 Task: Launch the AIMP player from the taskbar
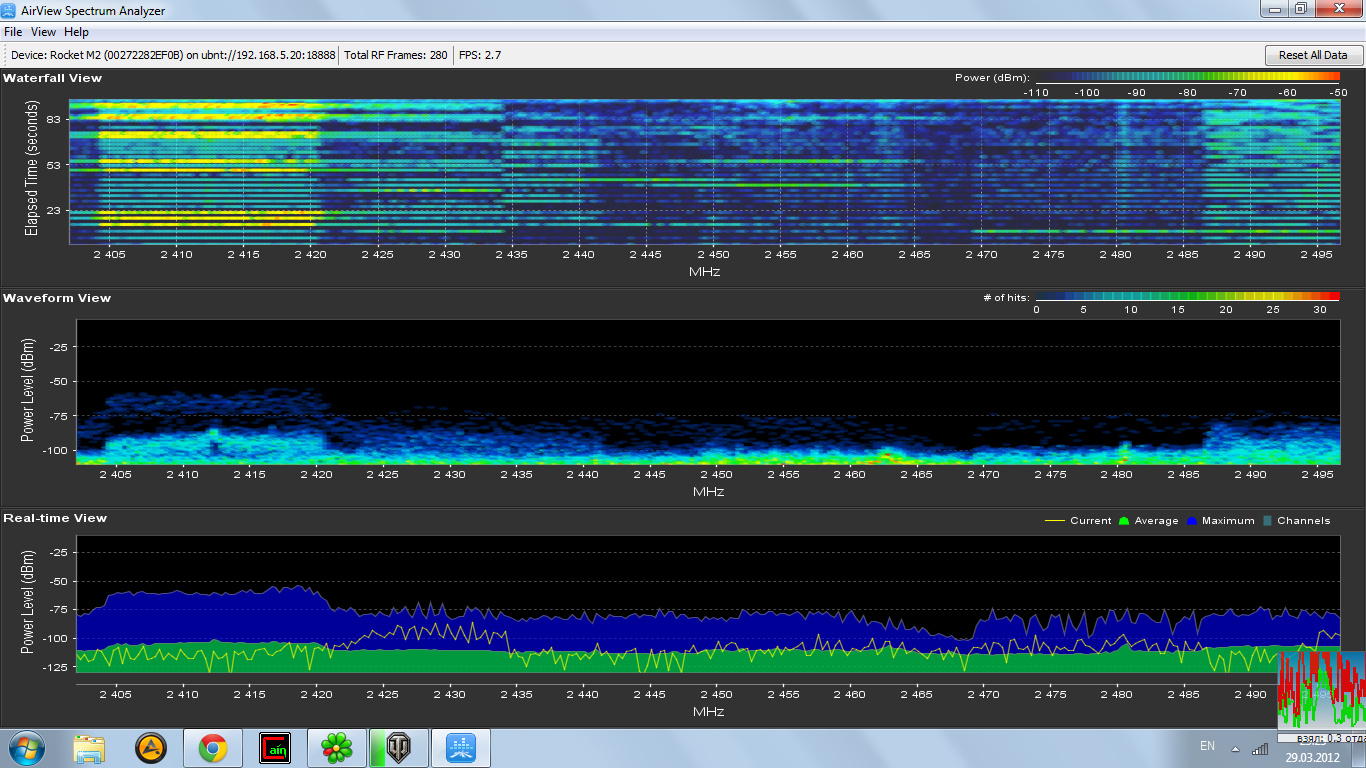tap(151, 747)
